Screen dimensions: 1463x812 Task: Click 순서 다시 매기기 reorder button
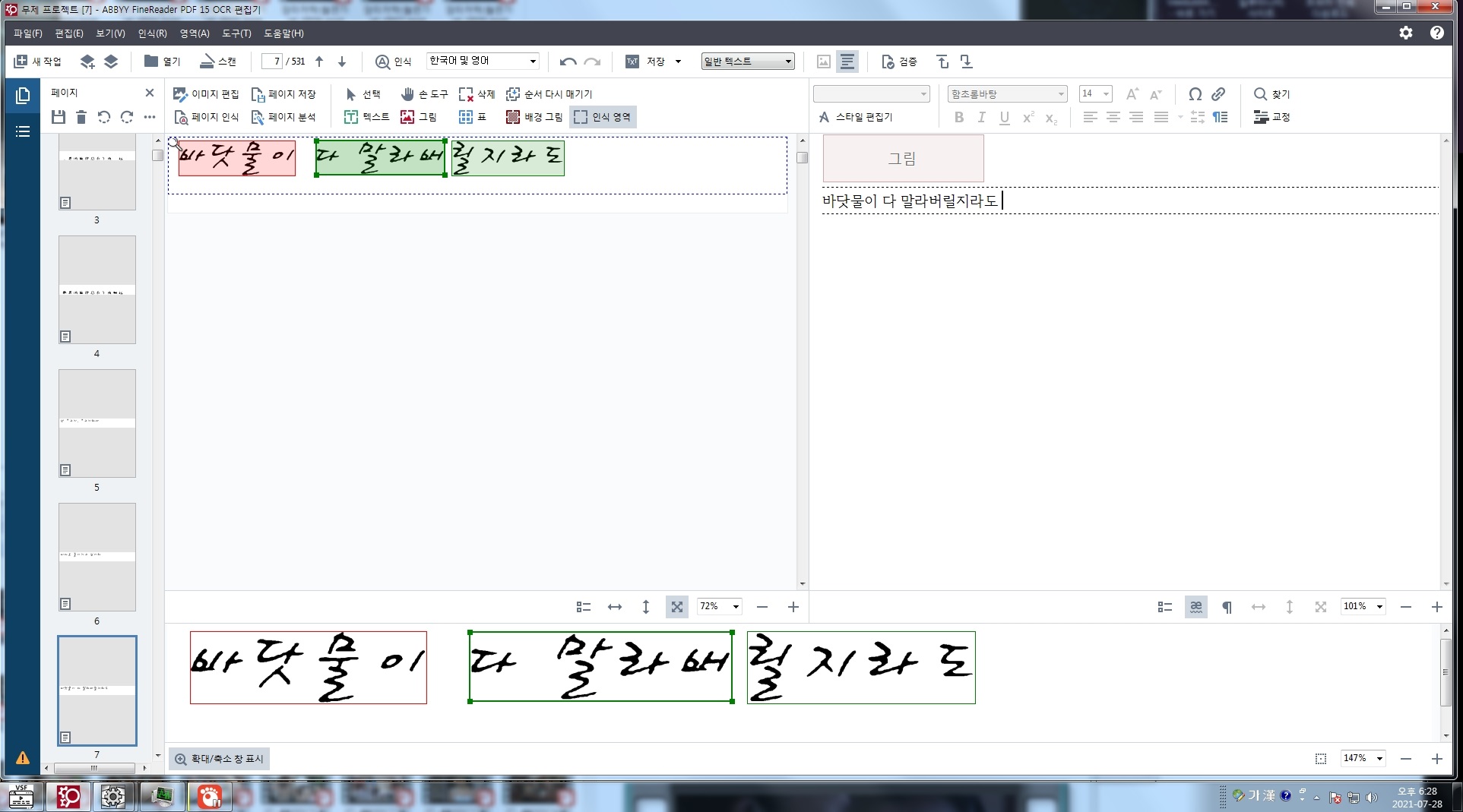549,94
